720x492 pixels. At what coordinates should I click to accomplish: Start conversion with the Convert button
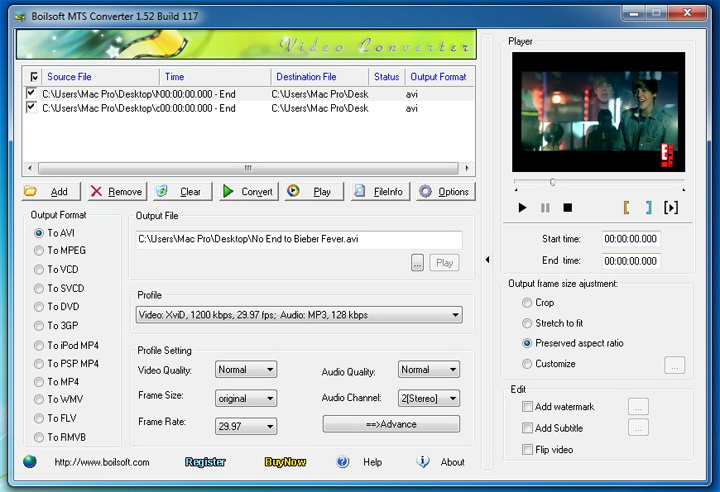(246, 191)
